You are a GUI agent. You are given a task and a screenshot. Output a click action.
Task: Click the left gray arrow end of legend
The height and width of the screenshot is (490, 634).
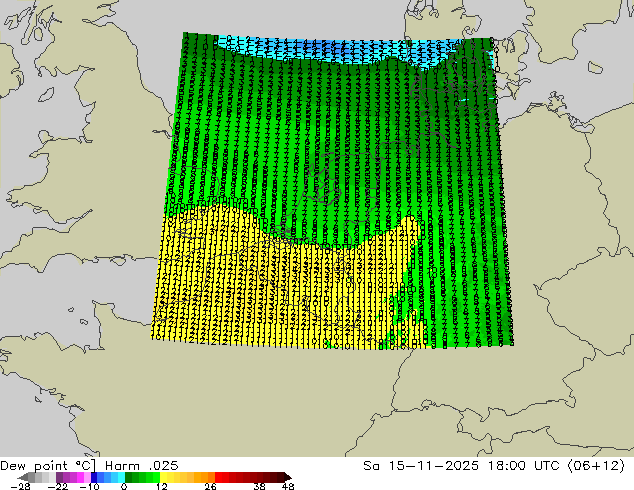23,477
